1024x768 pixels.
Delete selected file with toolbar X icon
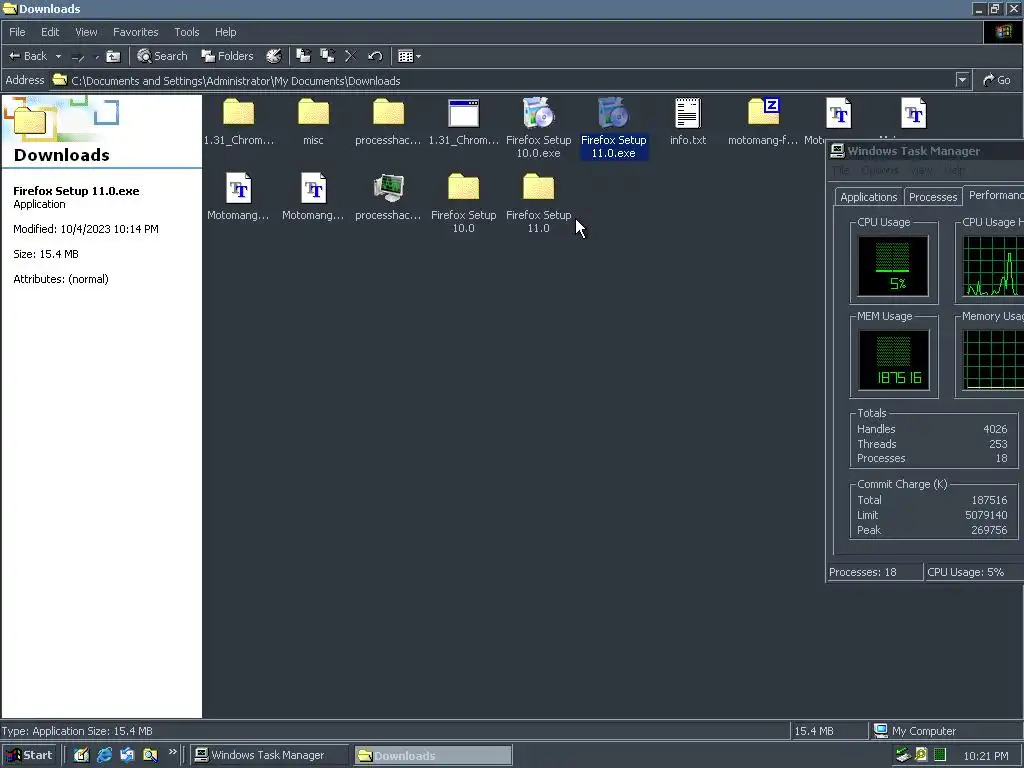(351, 56)
